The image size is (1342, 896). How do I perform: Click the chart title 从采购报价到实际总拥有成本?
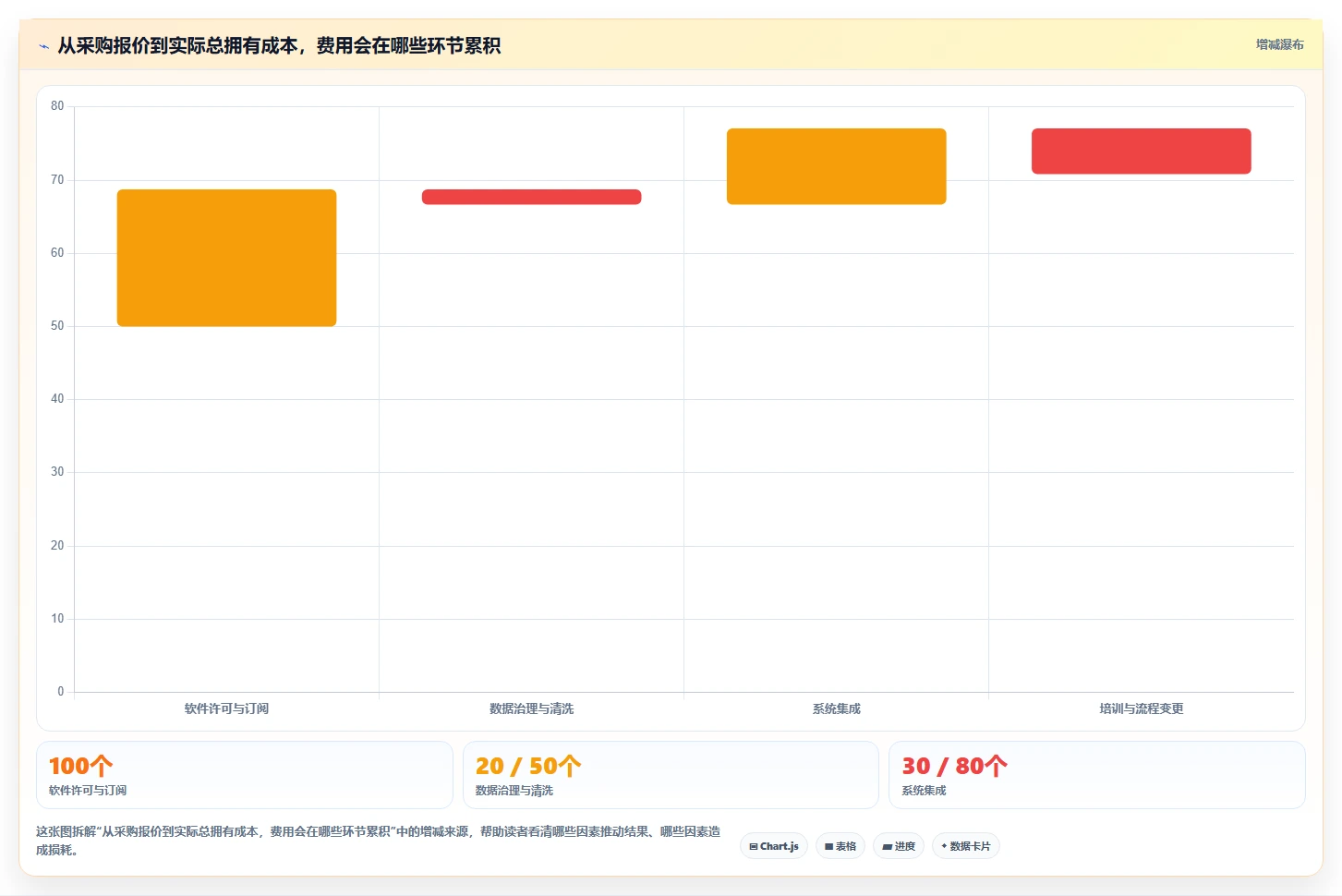click(x=279, y=45)
